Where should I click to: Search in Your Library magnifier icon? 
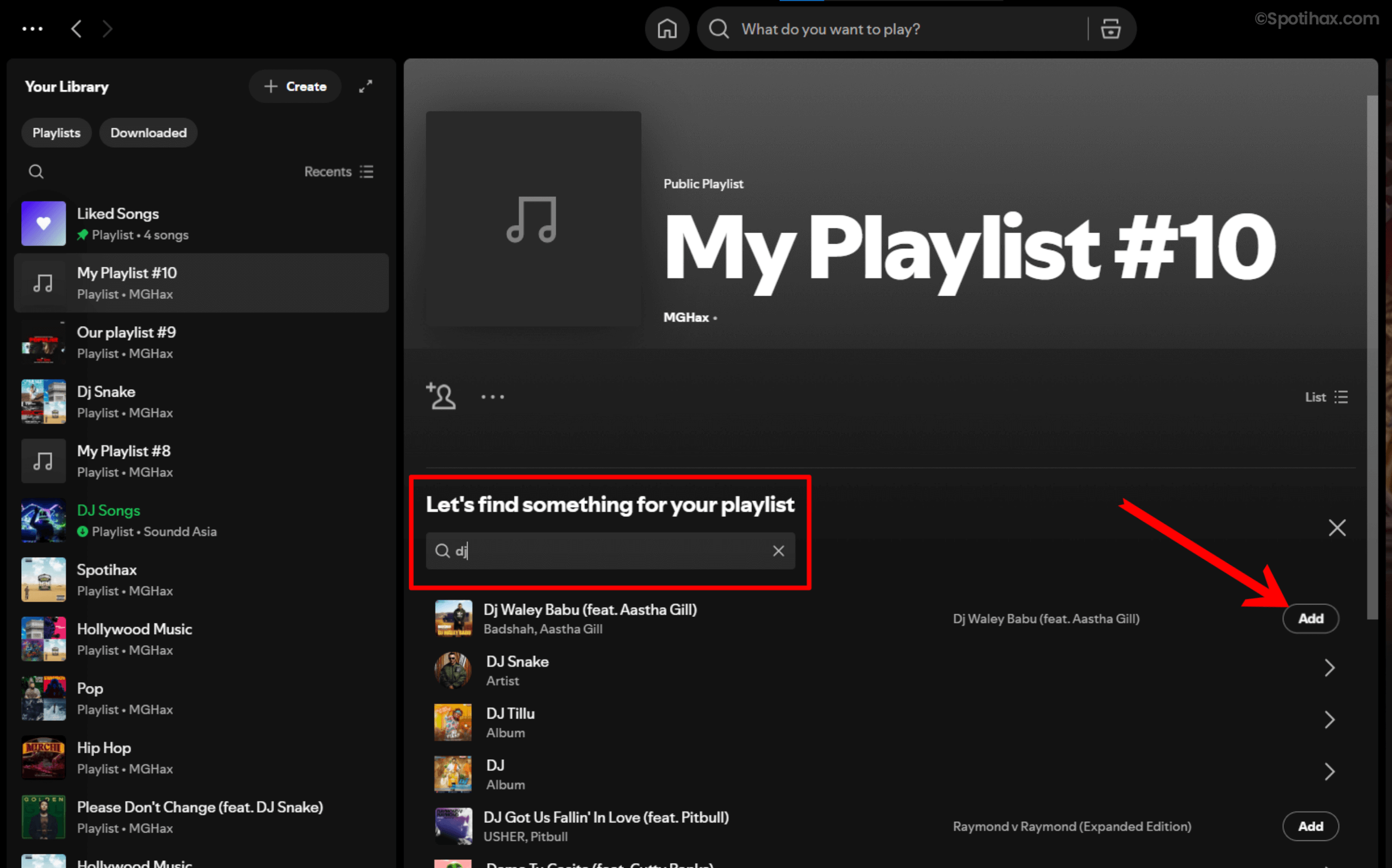[36, 172]
